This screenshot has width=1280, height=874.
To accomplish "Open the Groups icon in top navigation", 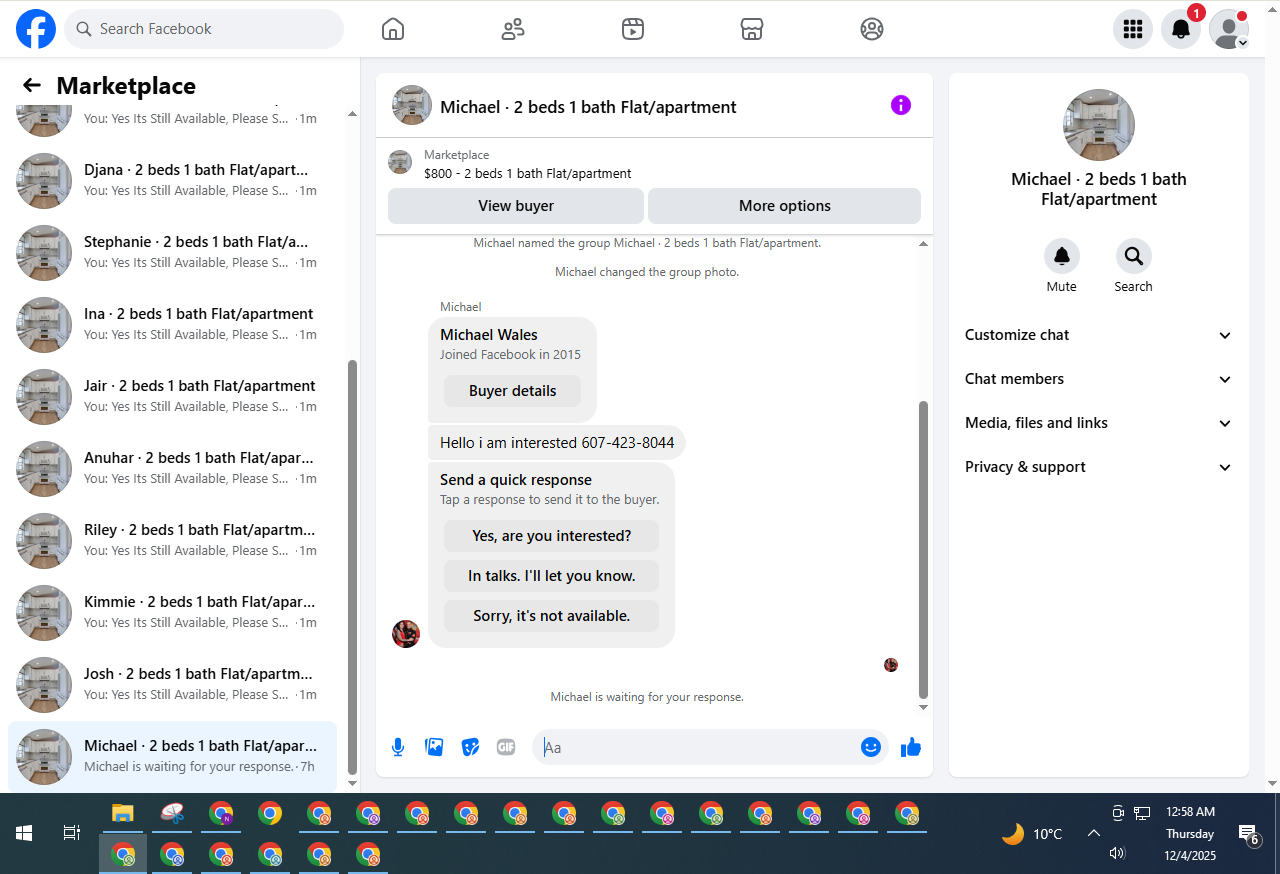I will pos(872,29).
